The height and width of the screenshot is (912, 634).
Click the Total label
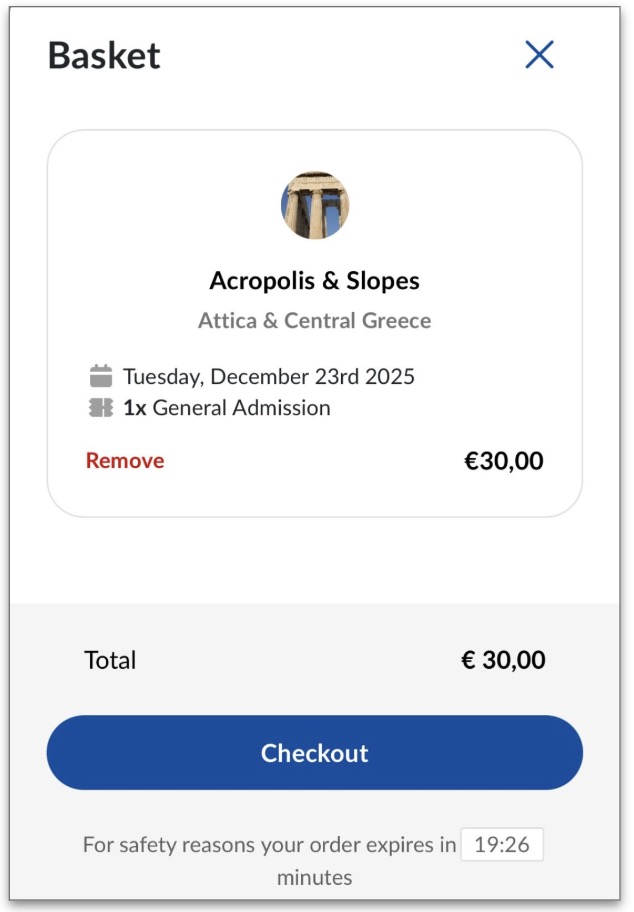tap(110, 660)
